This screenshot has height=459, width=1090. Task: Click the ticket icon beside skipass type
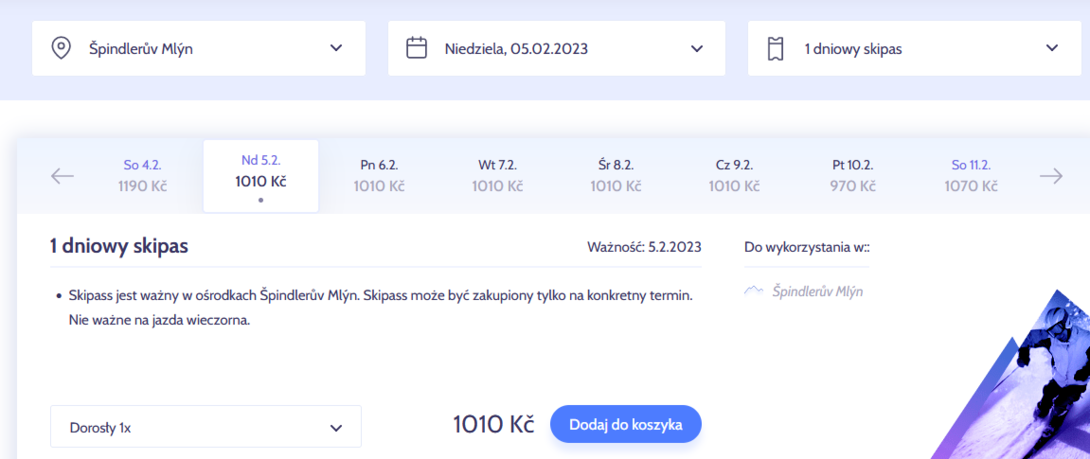pos(776,49)
